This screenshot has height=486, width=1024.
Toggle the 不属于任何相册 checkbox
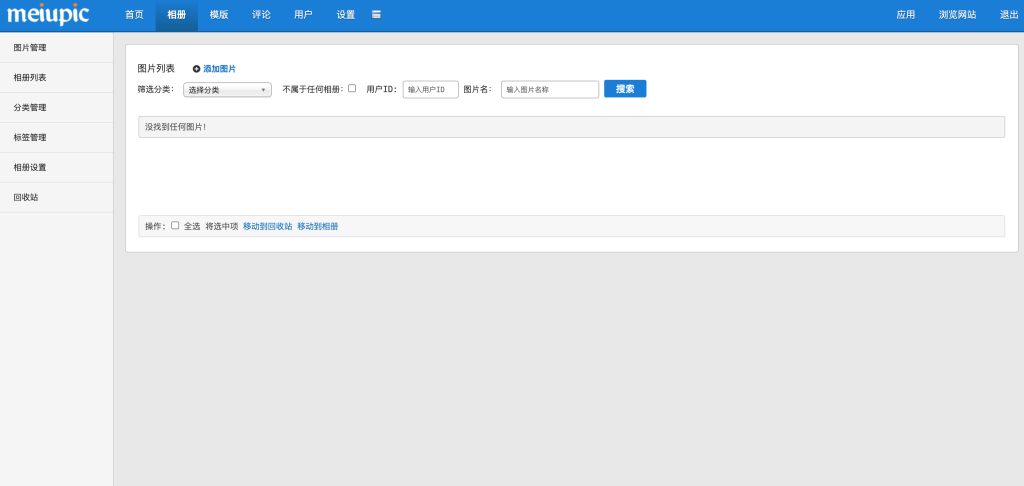pyautogui.click(x=352, y=88)
